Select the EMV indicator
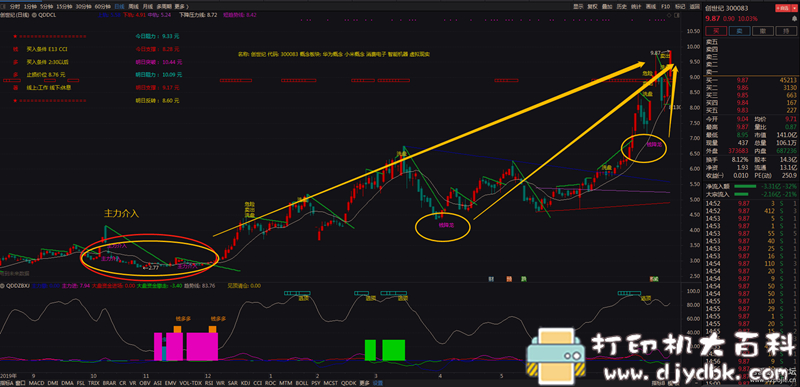 (x=170, y=382)
